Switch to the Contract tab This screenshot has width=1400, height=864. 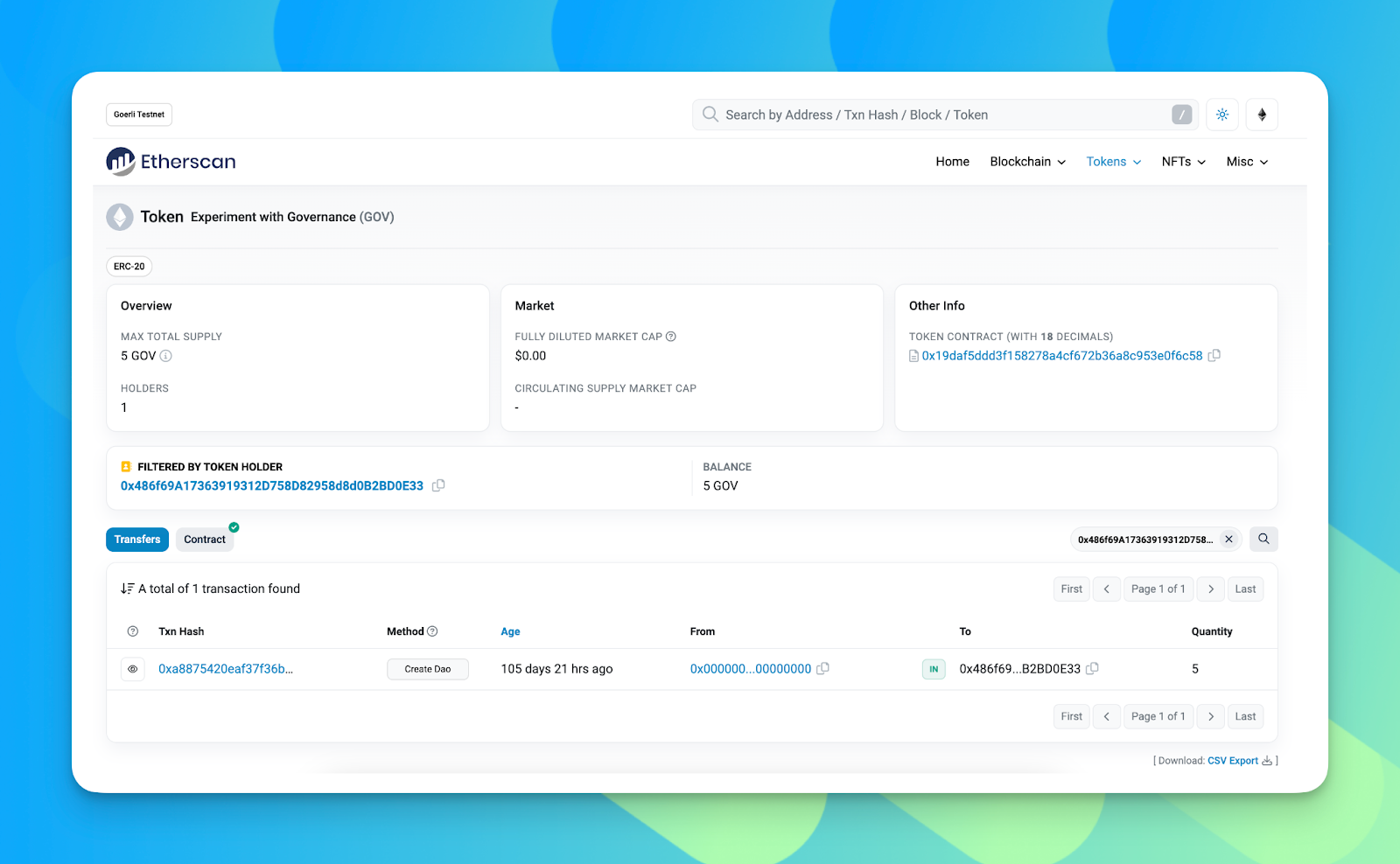click(x=205, y=540)
